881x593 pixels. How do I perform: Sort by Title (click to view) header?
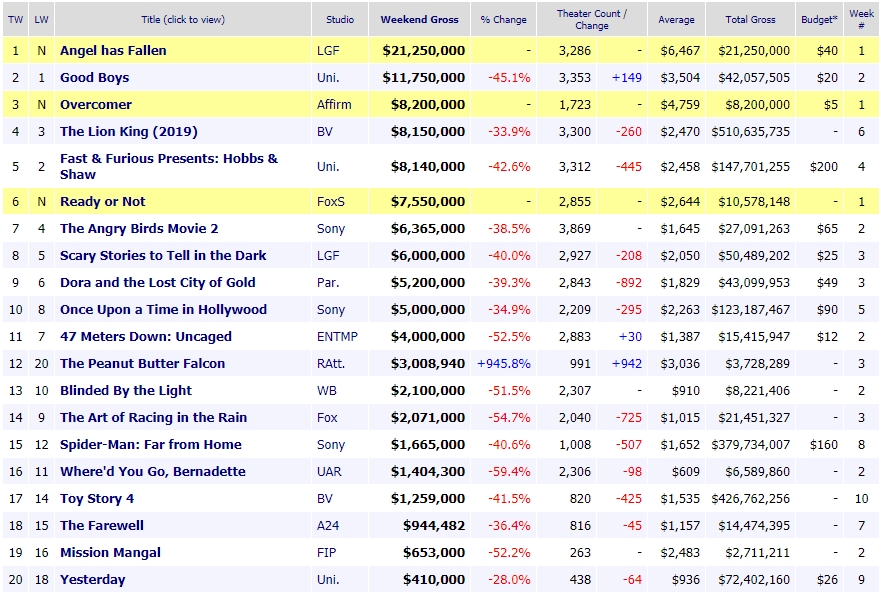[x=183, y=20]
